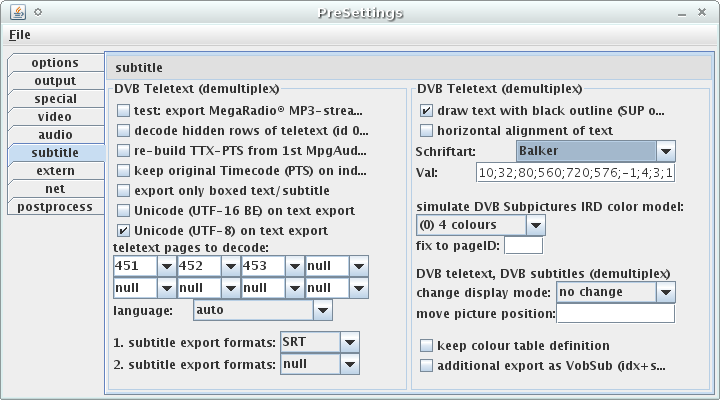The image size is (720, 400).
Task: Click the move picture position field
Action: [x=615, y=314]
